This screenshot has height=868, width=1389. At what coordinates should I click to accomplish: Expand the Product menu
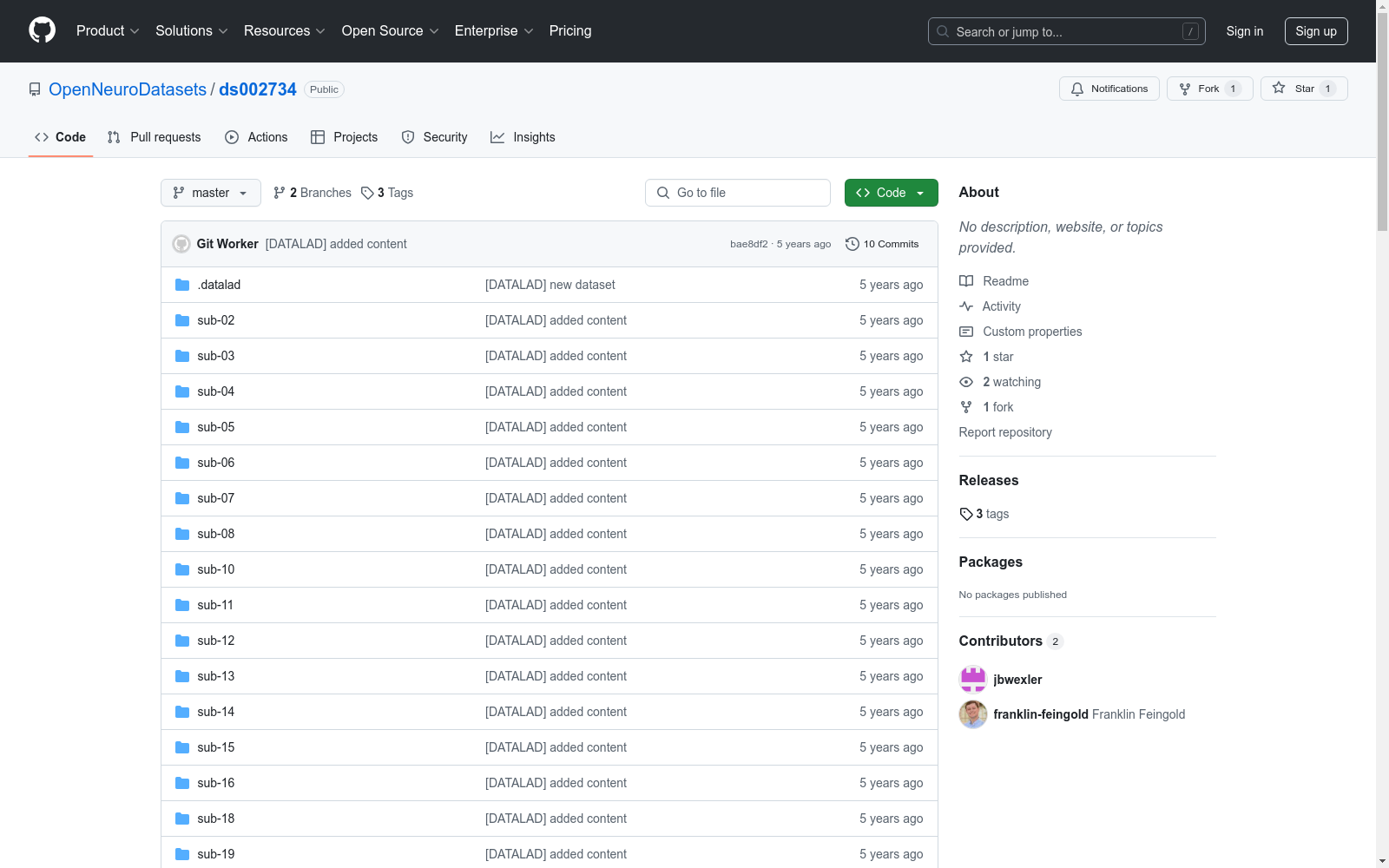click(x=108, y=31)
